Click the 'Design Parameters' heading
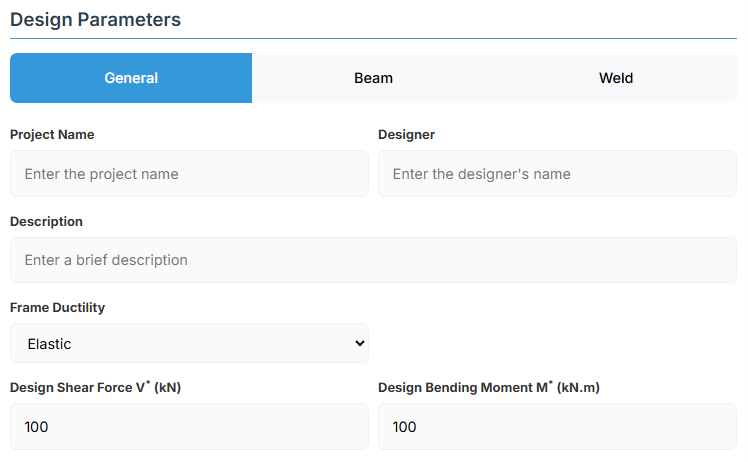Viewport: 748px width, 462px height. click(95, 20)
